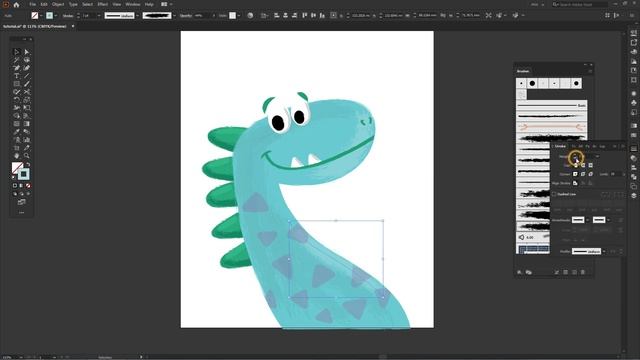Image resolution: width=640 pixels, height=360 pixels.
Task: Open fill color dropdown in control bar
Action: pyautogui.click(x=41, y=16)
